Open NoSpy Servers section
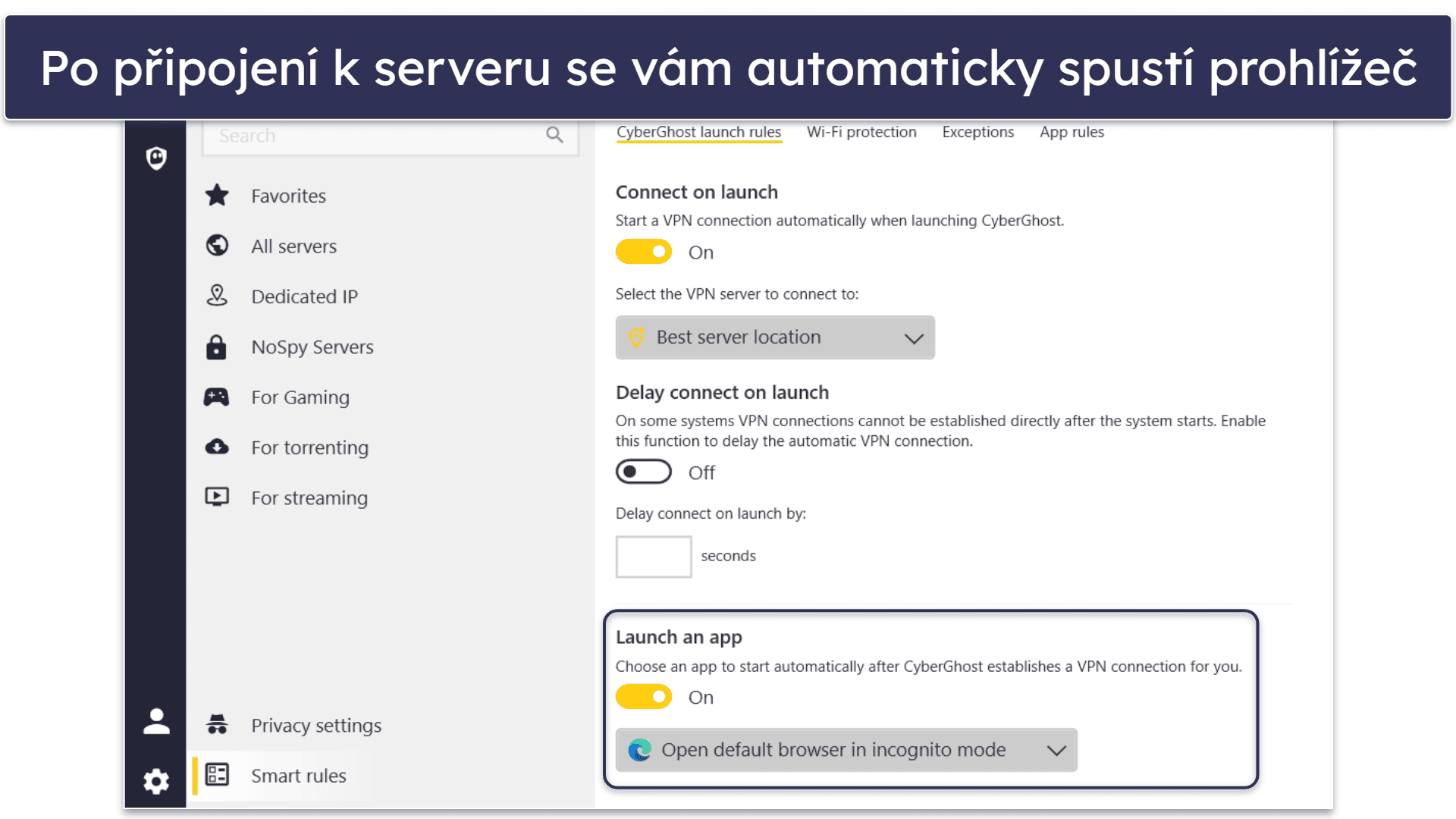This screenshot has height=819, width=1456. coord(312,347)
